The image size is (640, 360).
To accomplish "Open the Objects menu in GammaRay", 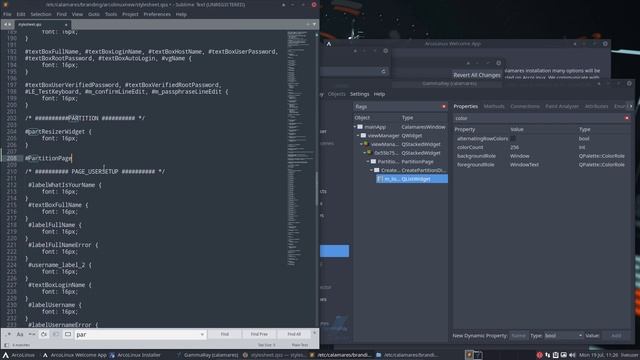I will tap(336, 94).
